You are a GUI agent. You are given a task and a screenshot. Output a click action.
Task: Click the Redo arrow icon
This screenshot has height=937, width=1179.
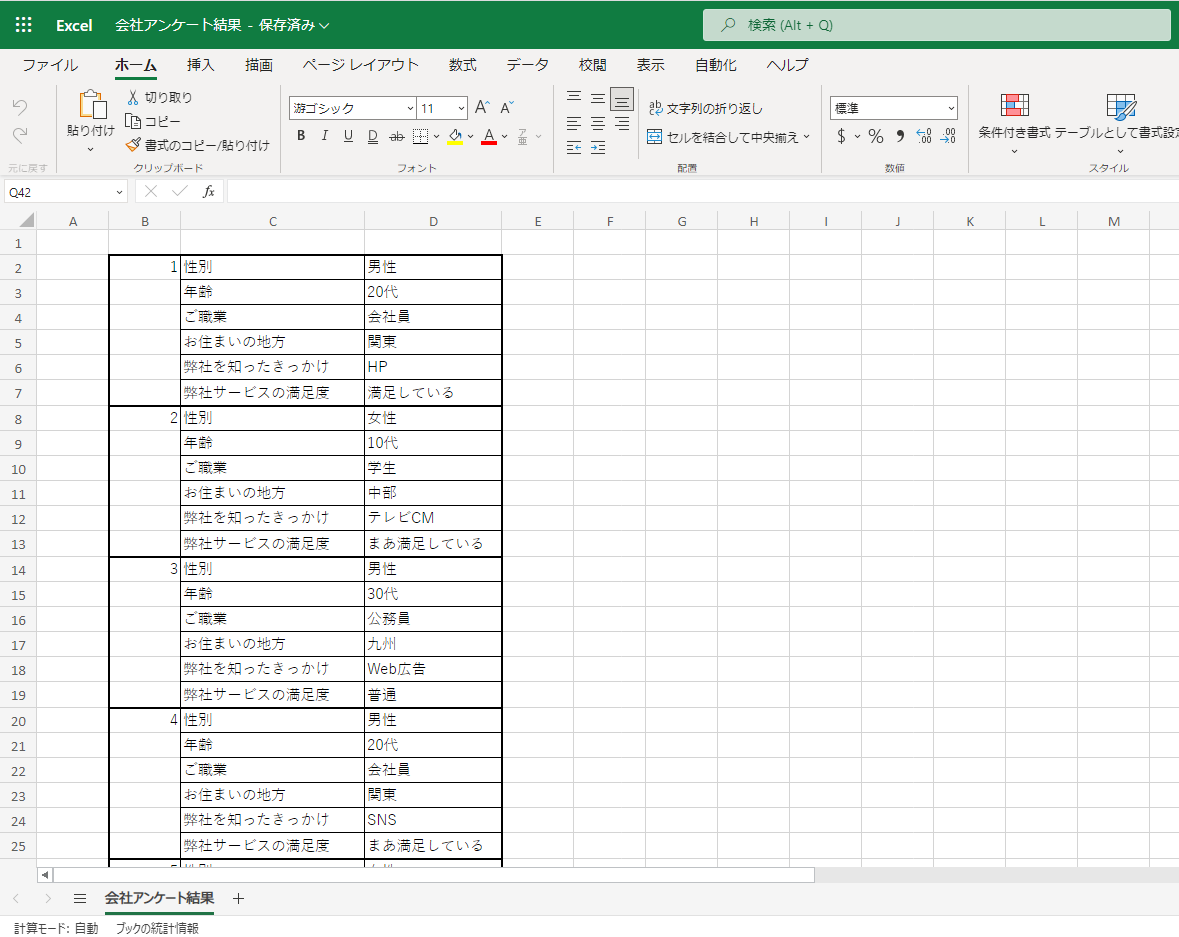coord(20,135)
